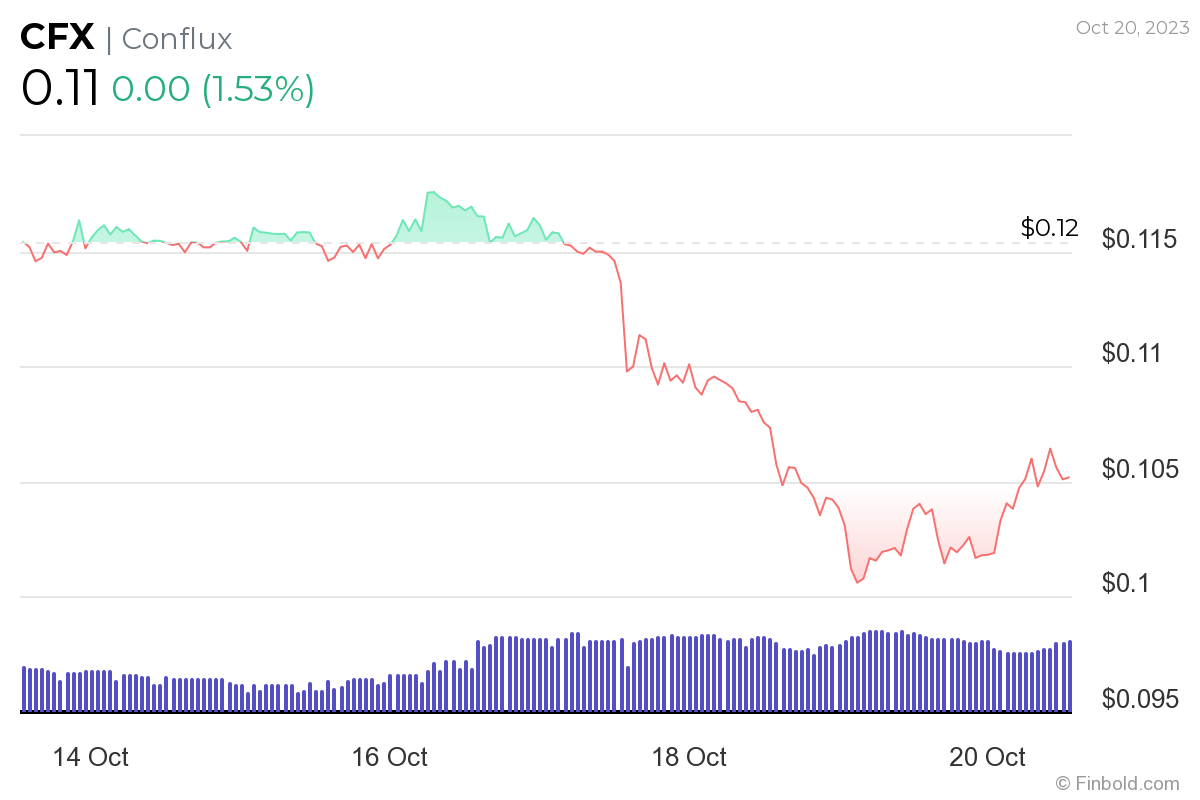1200x800 pixels.
Task: Select the $0.095 y-axis label
Action: click(x=1139, y=698)
